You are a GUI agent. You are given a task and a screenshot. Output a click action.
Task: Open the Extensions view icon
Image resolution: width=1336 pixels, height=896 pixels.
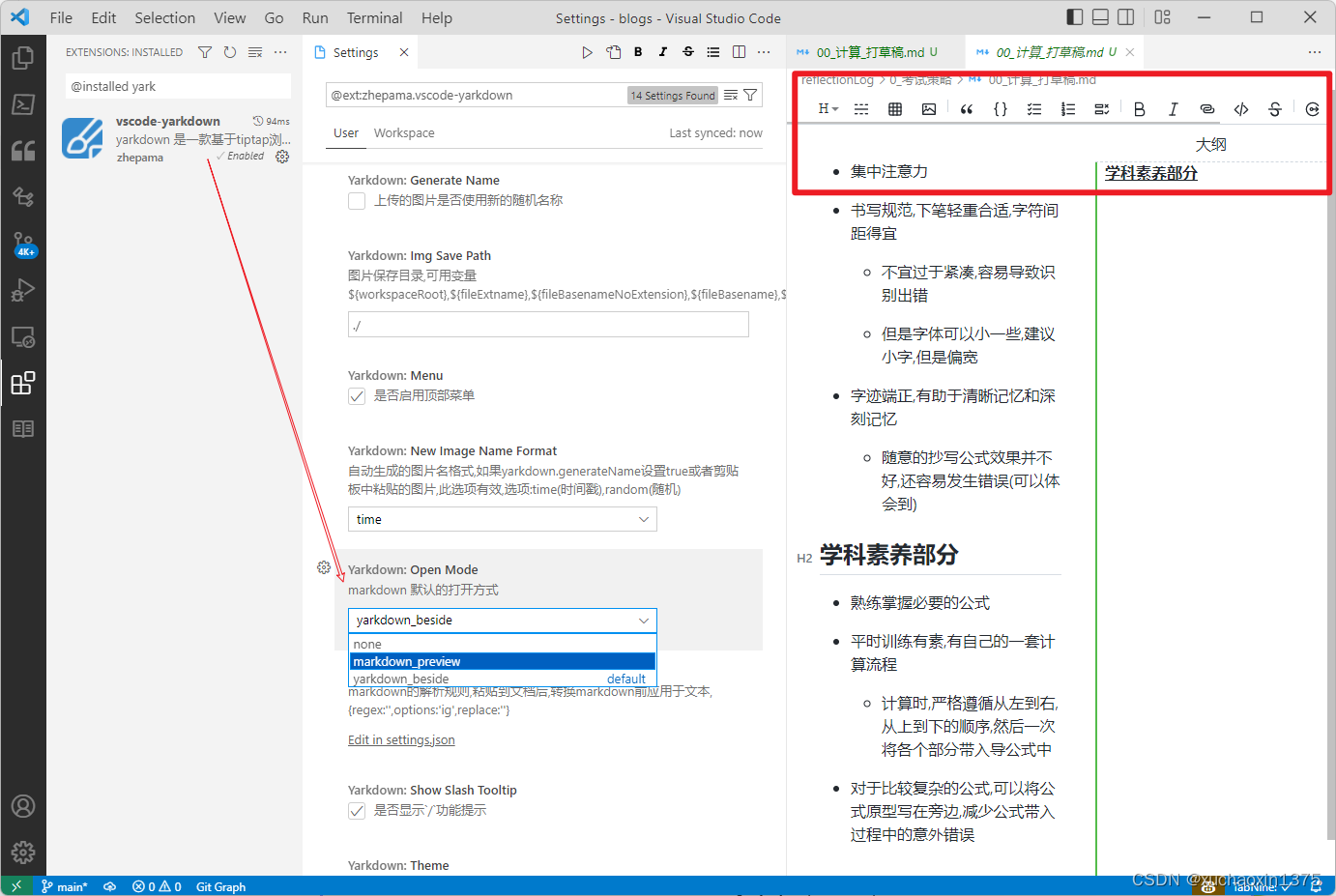click(23, 383)
